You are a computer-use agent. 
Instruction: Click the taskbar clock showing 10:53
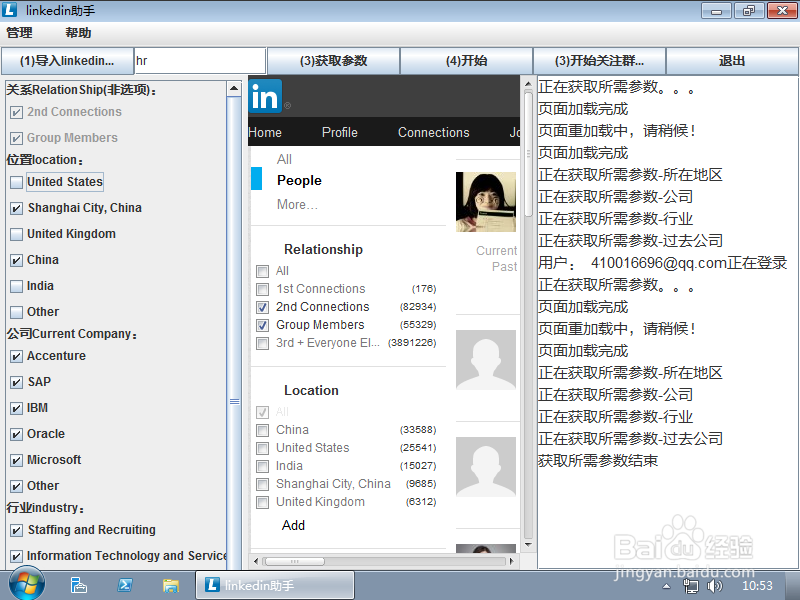pos(757,586)
